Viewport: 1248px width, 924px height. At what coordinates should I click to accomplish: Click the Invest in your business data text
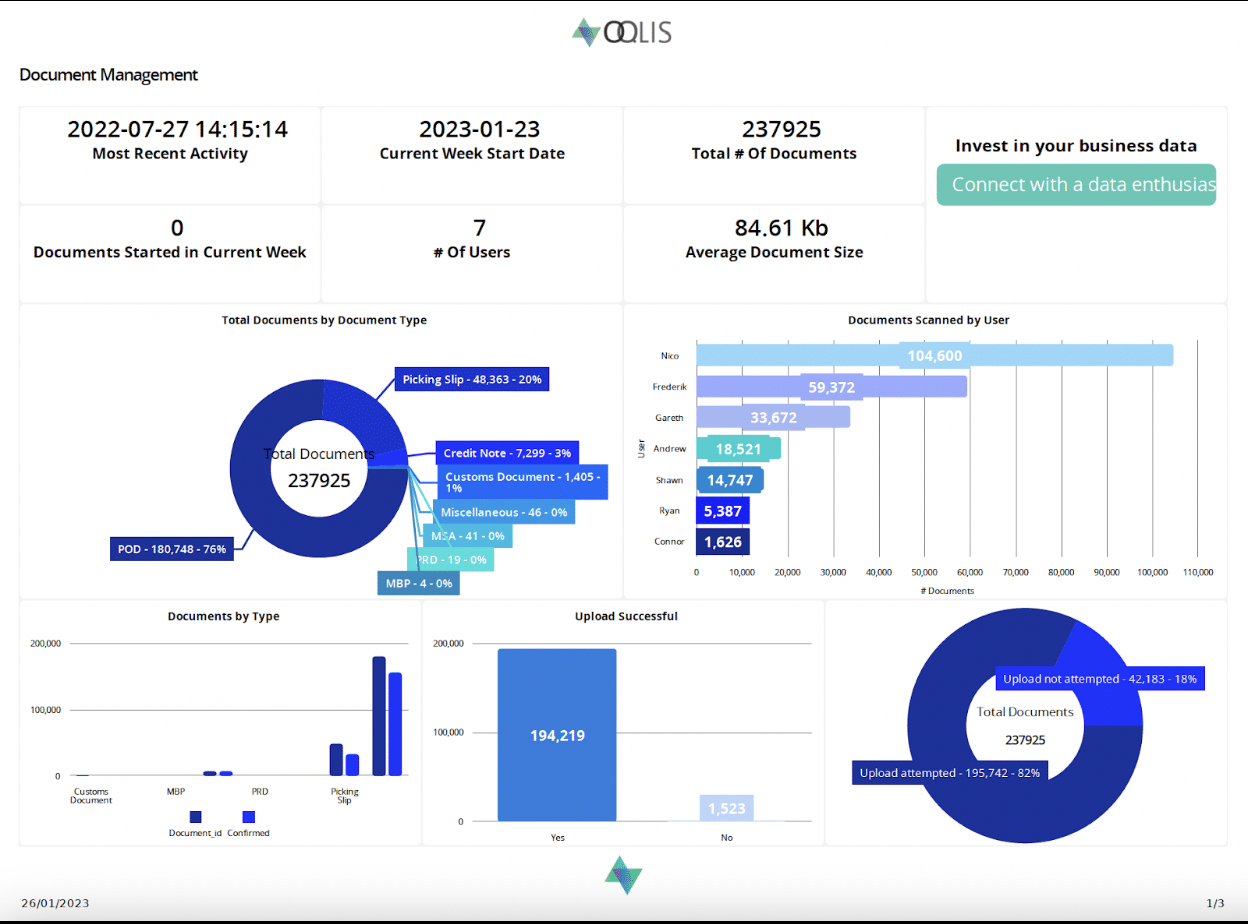point(1076,146)
